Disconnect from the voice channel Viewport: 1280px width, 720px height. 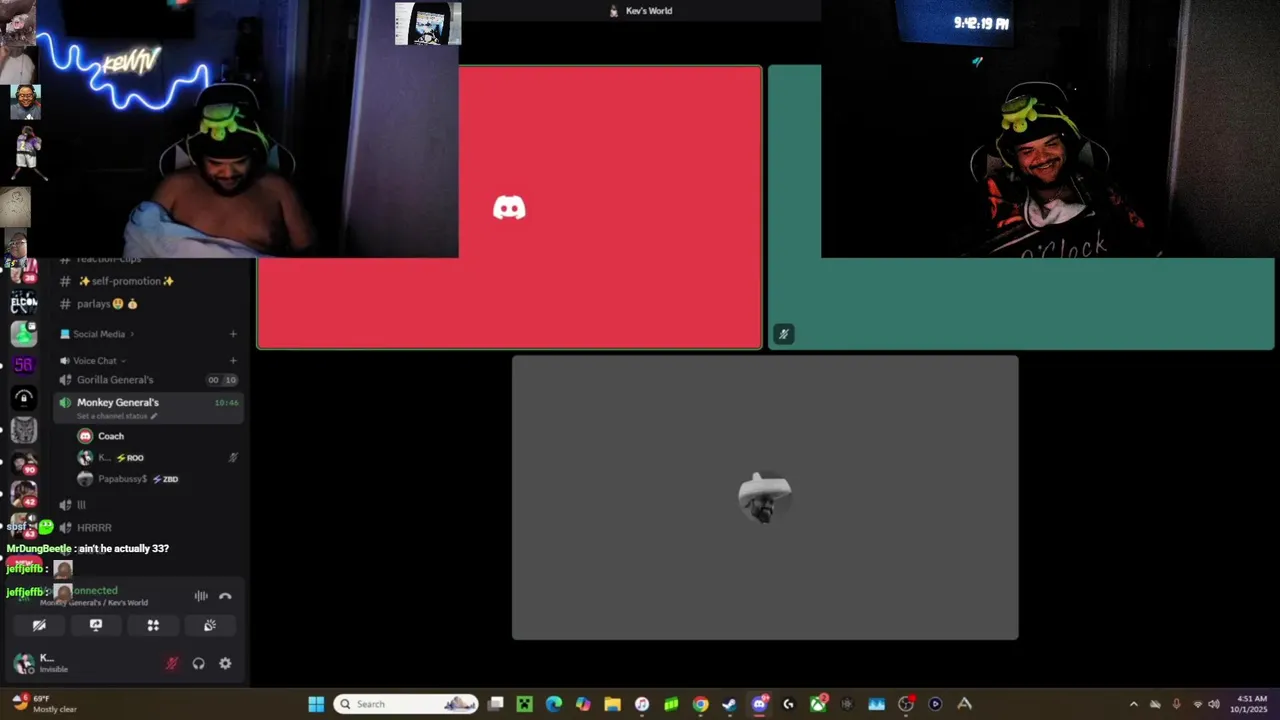(x=225, y=596)
